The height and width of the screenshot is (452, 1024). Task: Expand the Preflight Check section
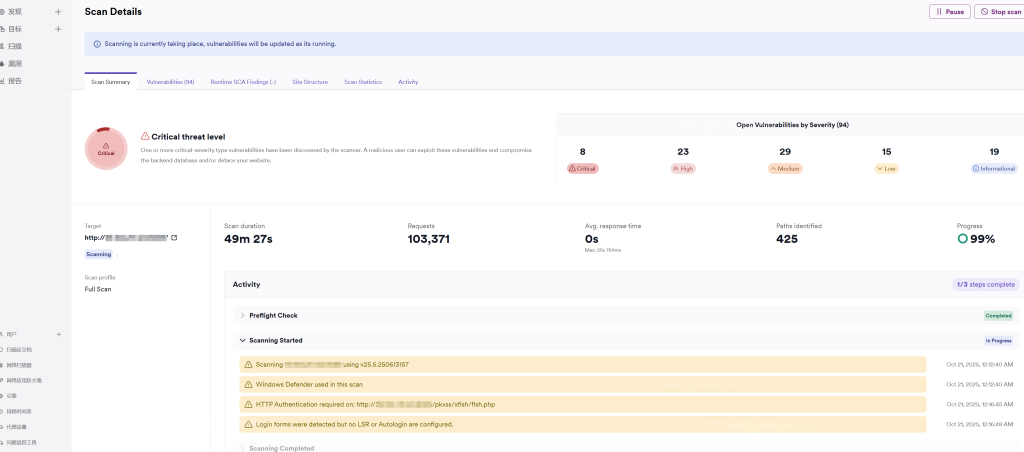click(x=242, y=315)
